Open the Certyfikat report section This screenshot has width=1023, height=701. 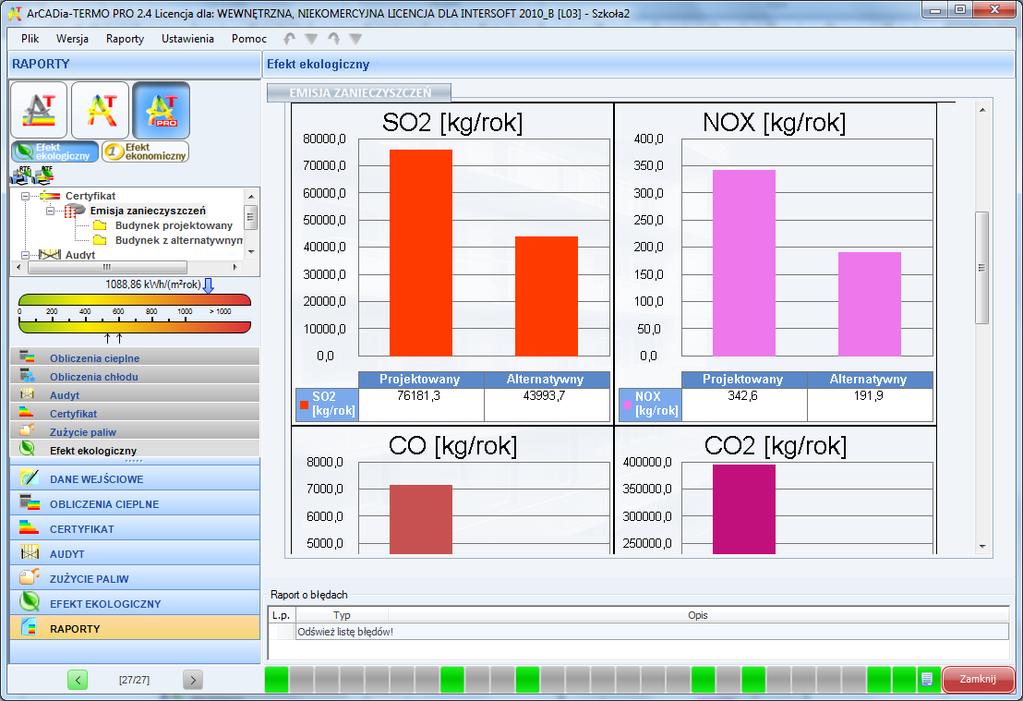[x=135, y=413]
